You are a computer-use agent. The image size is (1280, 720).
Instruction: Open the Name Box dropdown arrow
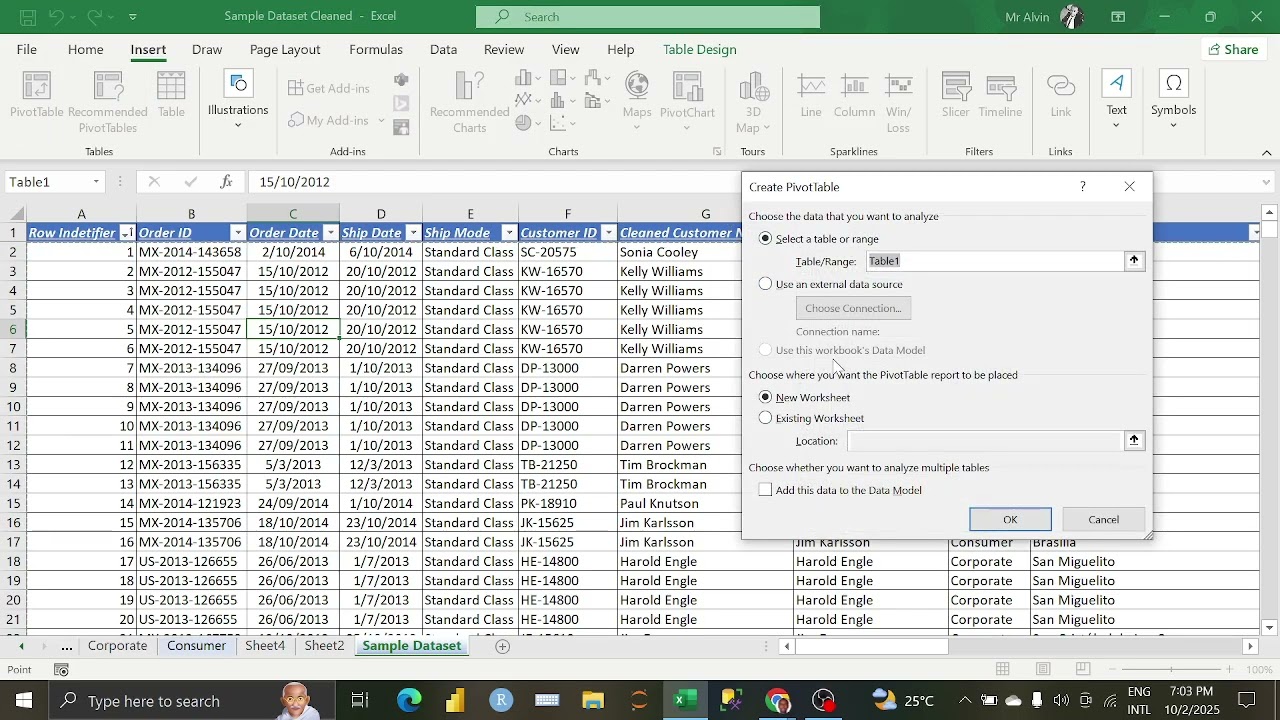pos(96,182)
